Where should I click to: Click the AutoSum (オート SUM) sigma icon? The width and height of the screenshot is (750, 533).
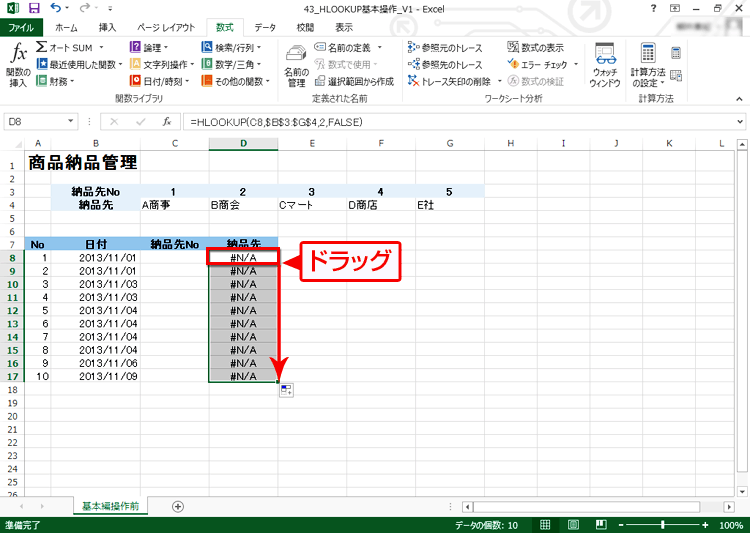(x=42, y=47)
